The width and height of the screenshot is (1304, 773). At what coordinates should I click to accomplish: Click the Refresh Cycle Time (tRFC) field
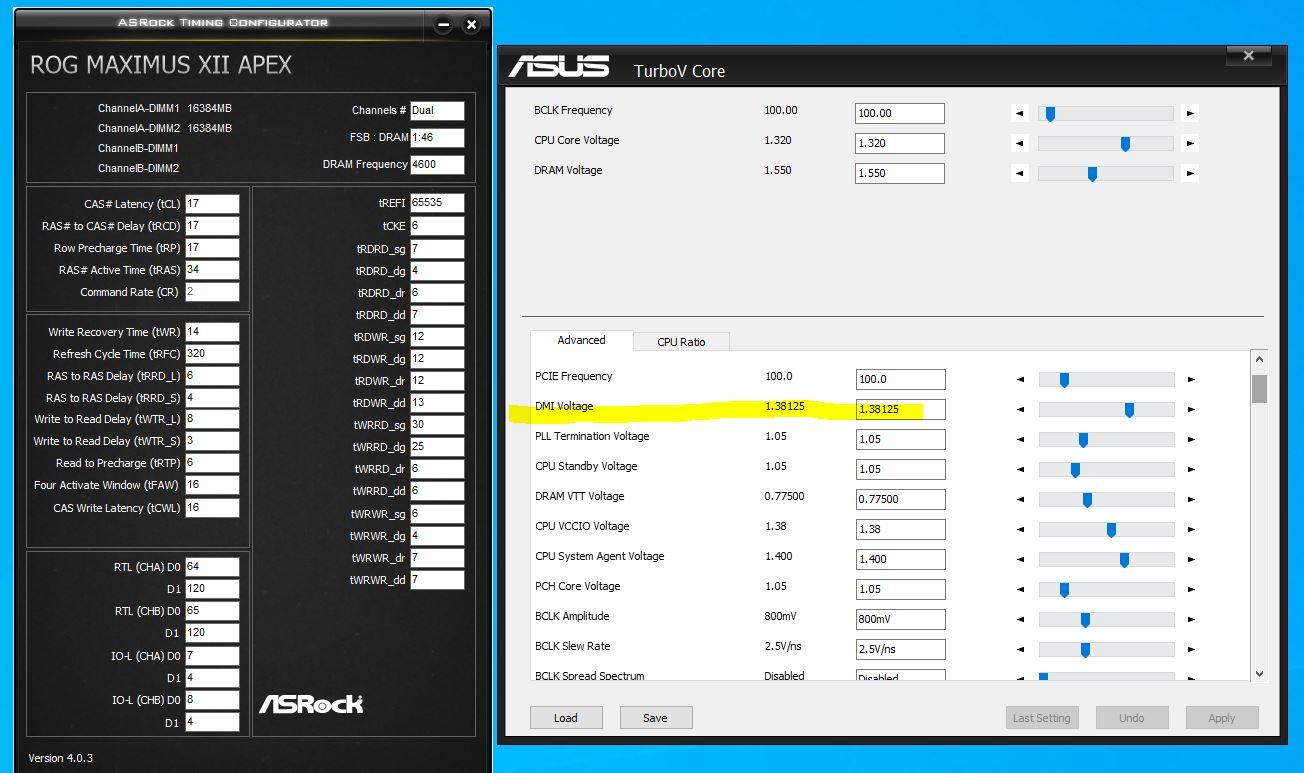[x=212, y=354]
